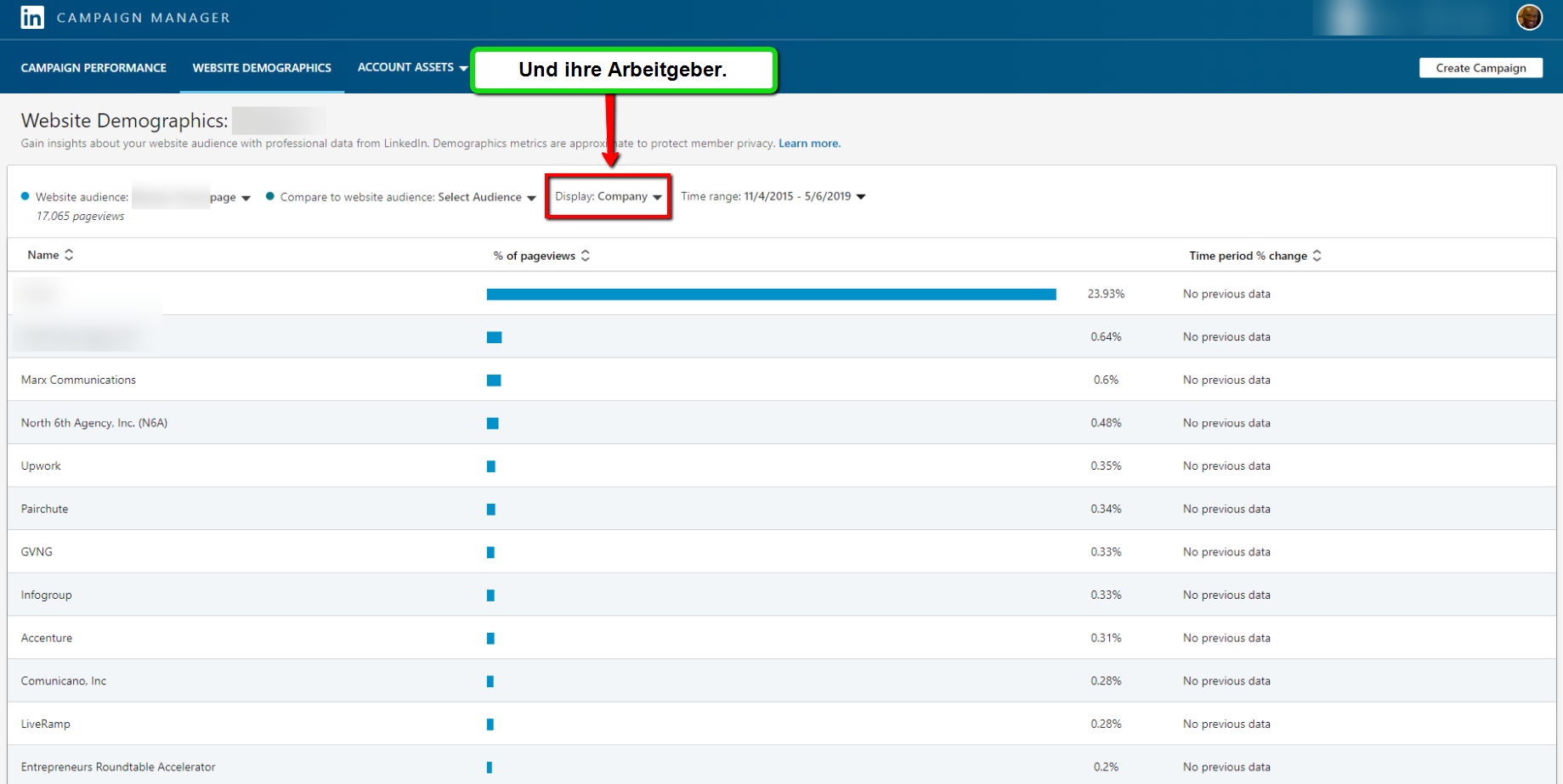Expand the Account Assets menu
The image size is (1563, 784).
[x=412, y=67]
